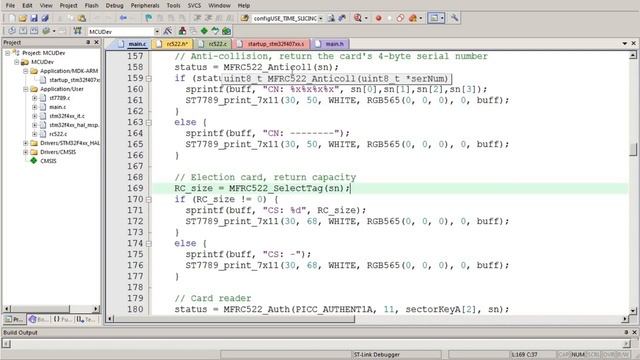The width and height of the screenshot is (640, 360).
Task: Open Manage Run-Time Environment green diamond
Action: (x=204, y=31)
